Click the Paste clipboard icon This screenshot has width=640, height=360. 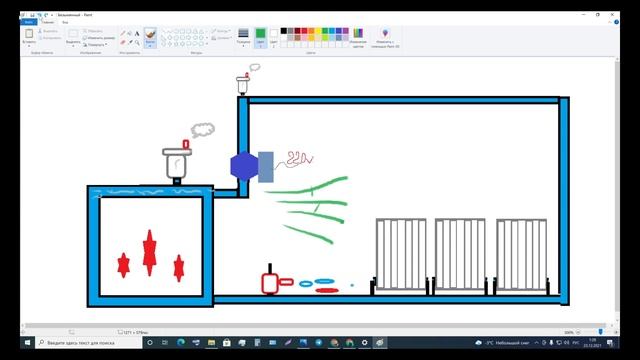[x=29, y=34]
